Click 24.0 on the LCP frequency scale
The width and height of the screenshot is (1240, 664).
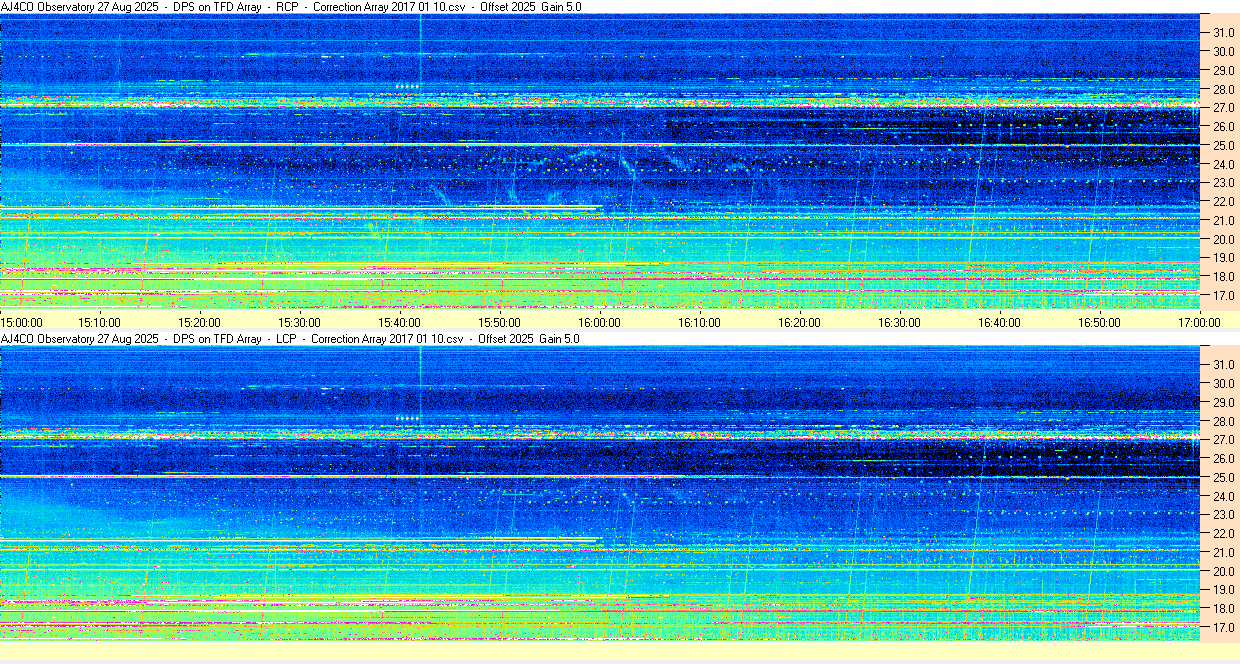tap(1224, 496)
